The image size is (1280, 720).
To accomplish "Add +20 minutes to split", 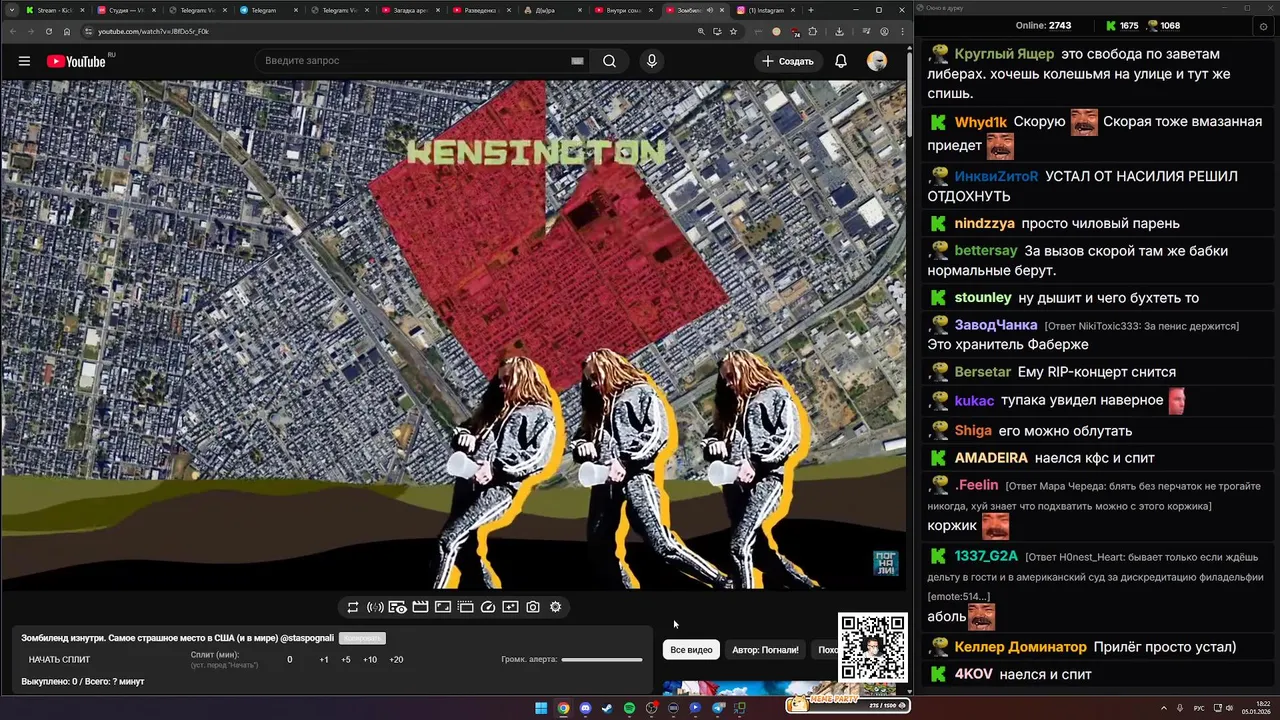I will (396, 660).
